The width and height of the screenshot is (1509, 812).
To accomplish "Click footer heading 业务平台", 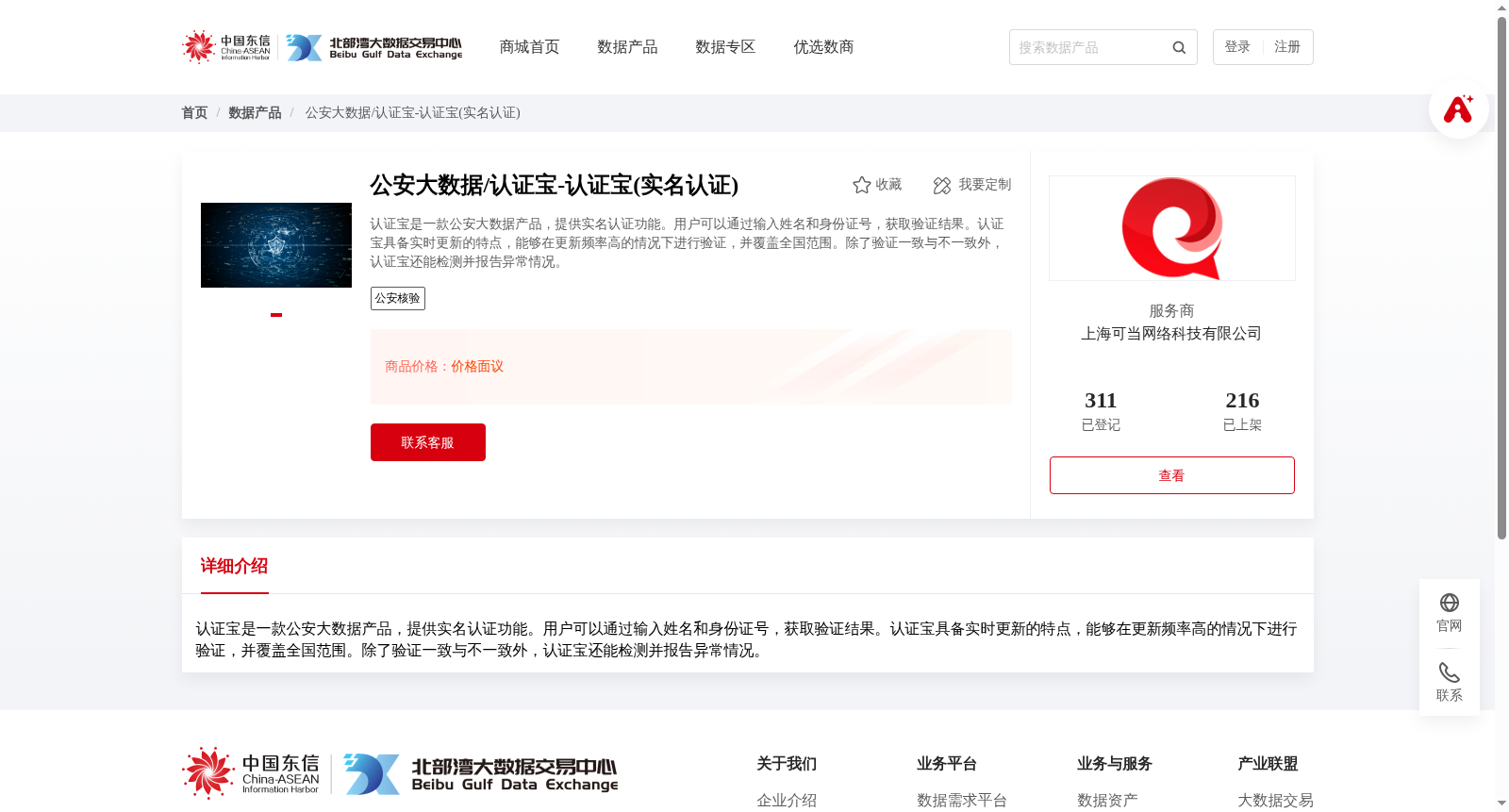I will click(x=947, y=764).
